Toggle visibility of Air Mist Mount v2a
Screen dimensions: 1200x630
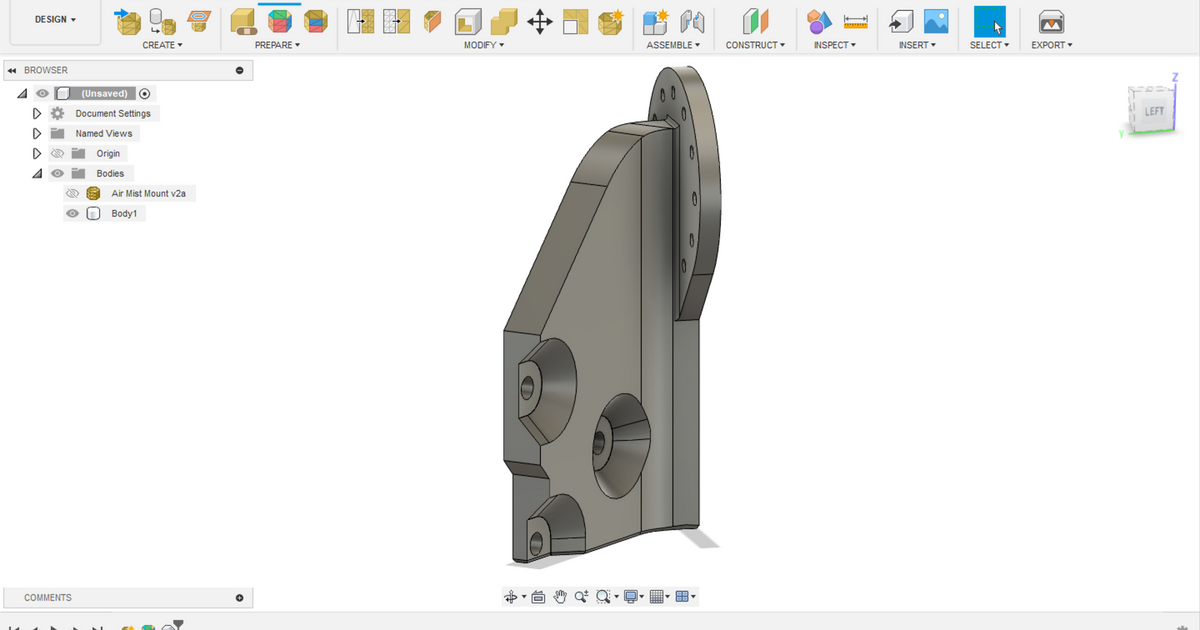point(72,193)
